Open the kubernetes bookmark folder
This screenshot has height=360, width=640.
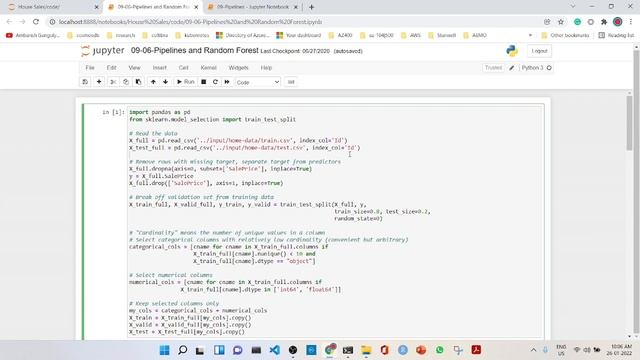pyautogui.click(x=192, y=36)
